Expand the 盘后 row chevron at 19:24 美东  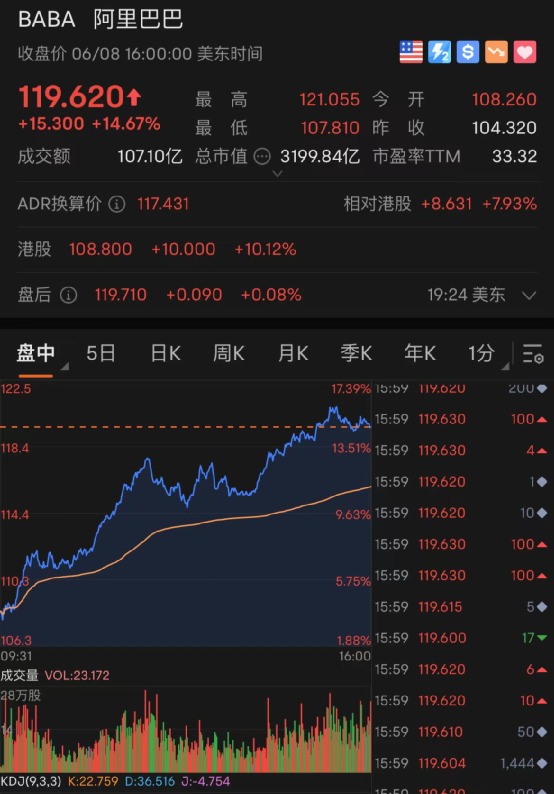(x=529, y=295)
